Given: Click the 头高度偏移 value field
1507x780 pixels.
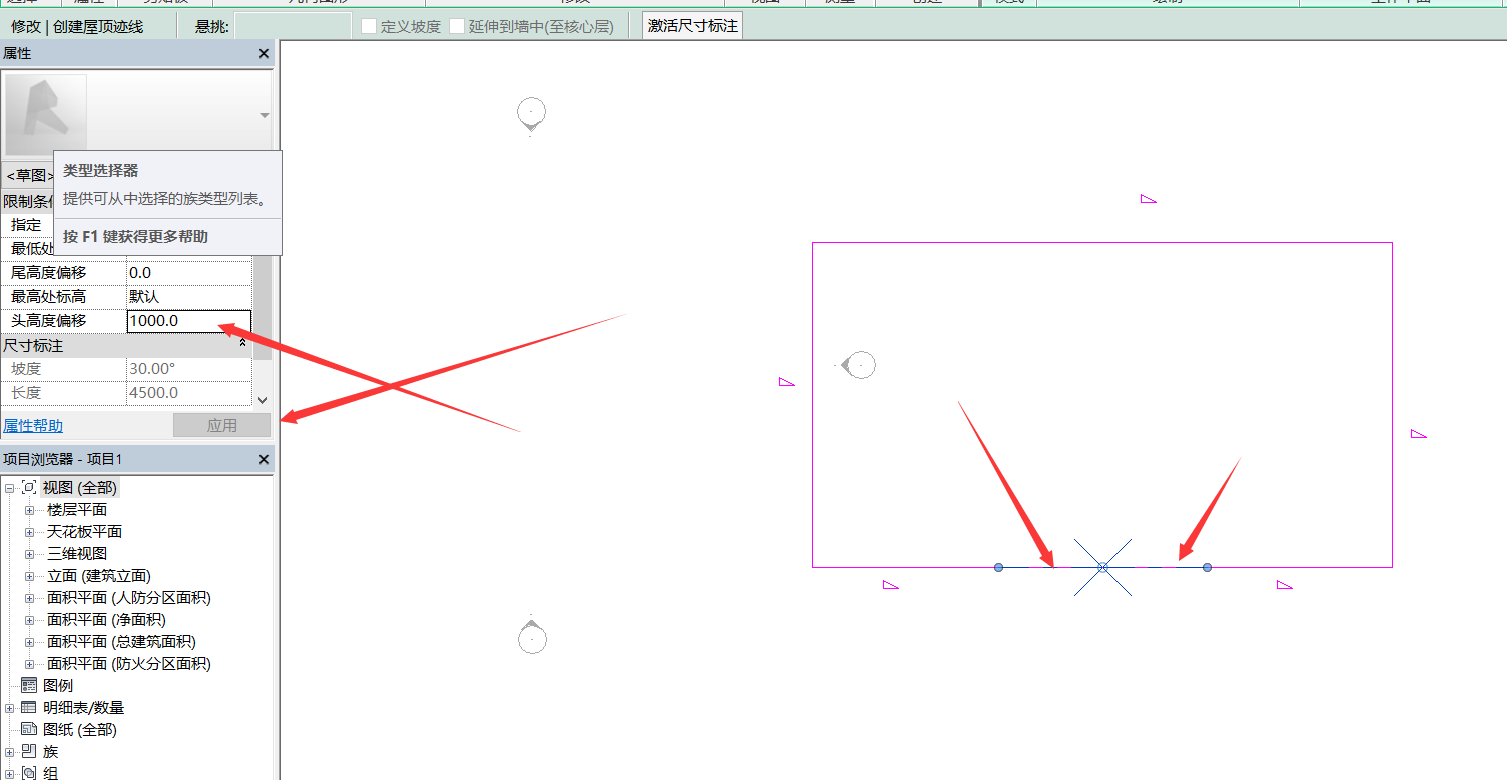Looking at the screenshot, I should [189, 321].
